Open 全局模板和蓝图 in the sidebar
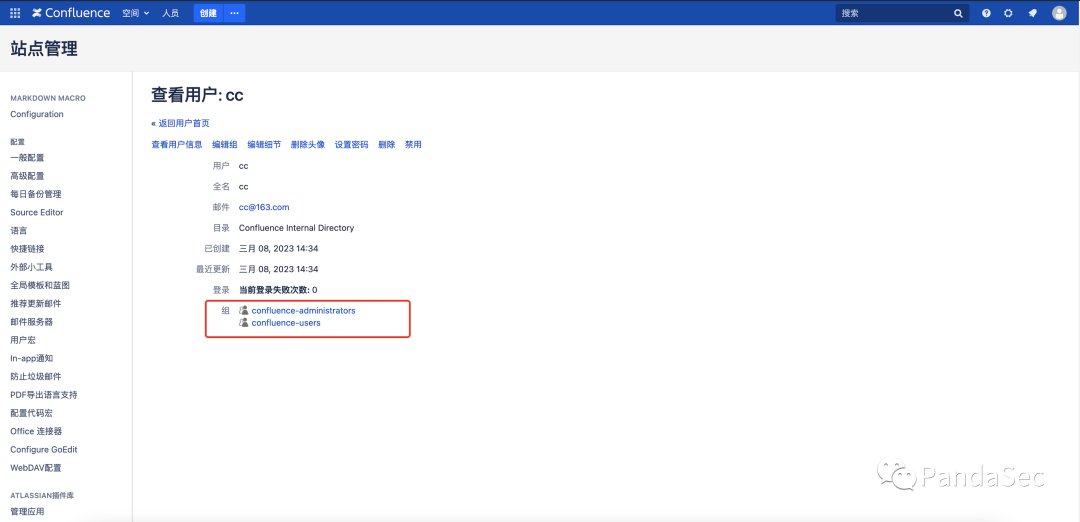This screenshot has width=1080, height=522. click(40, 285)
